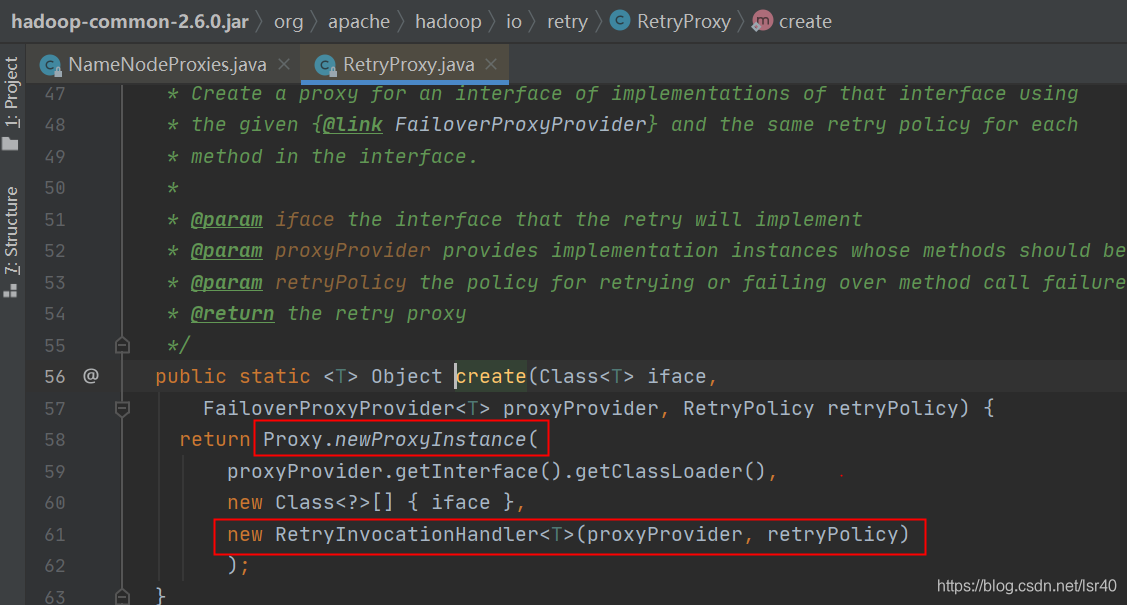The width and height of the screenshot is (1127, 605).
Task: Click Proxy.newProxyInstance call
Action: tap(400, 439)
